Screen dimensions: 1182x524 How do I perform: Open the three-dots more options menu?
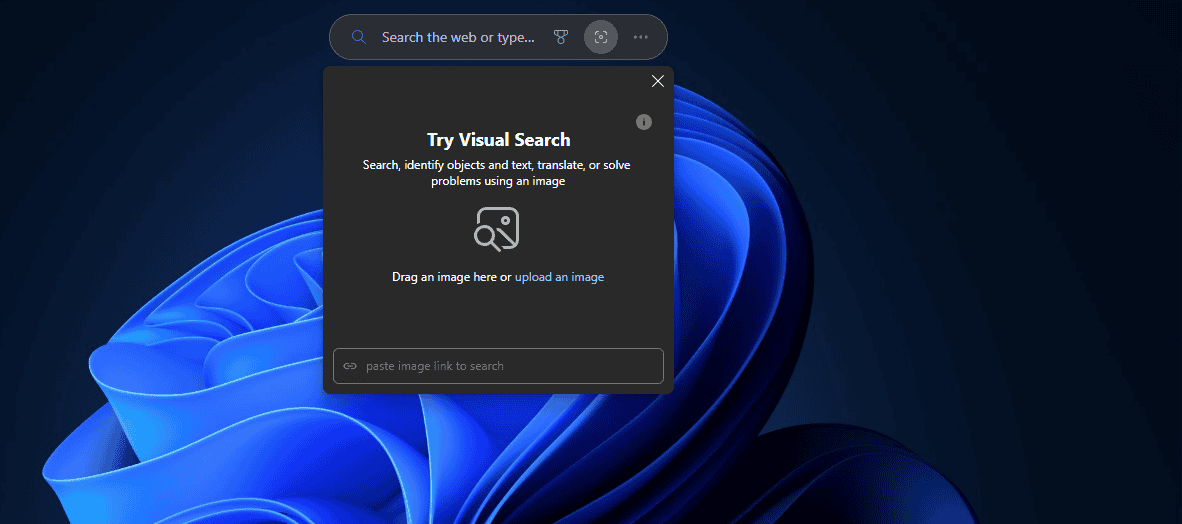[641, 37]
